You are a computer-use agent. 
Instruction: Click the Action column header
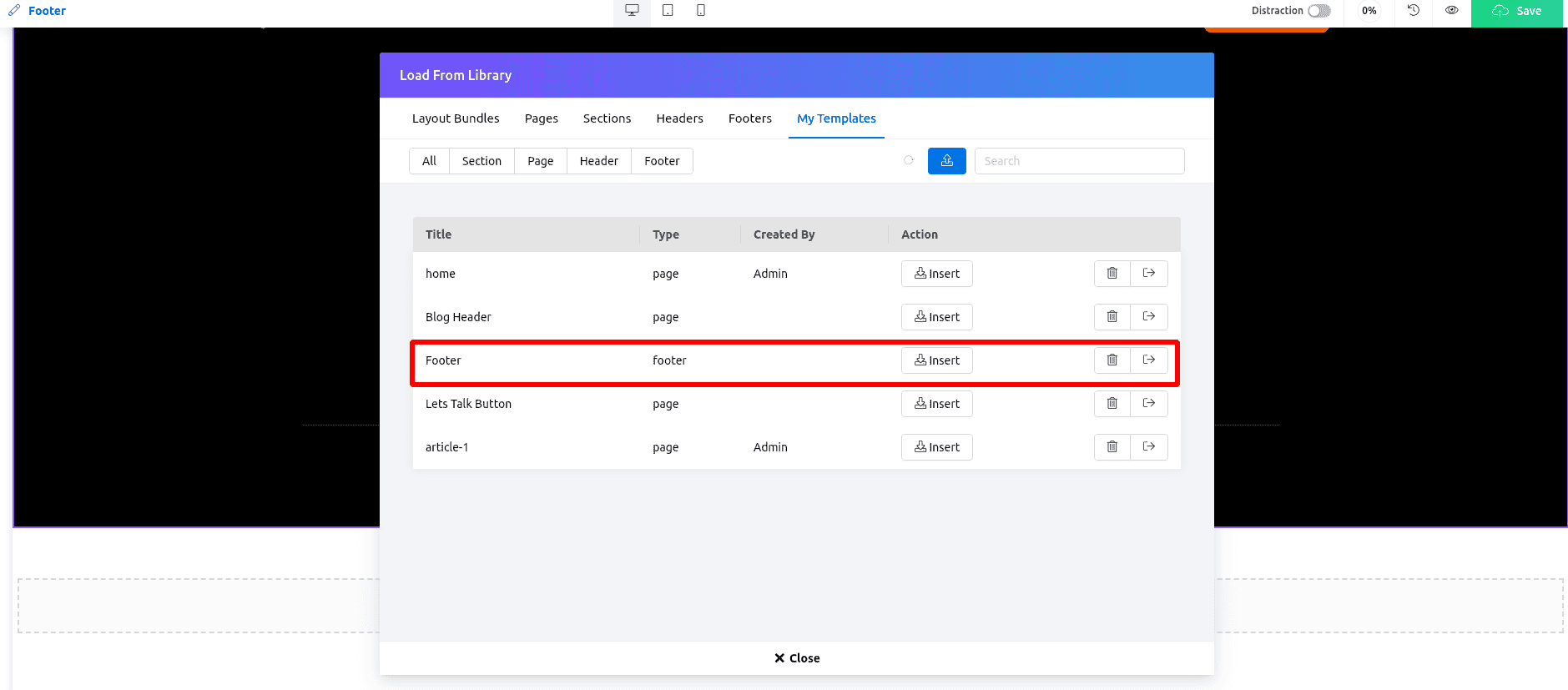(920, 234)
